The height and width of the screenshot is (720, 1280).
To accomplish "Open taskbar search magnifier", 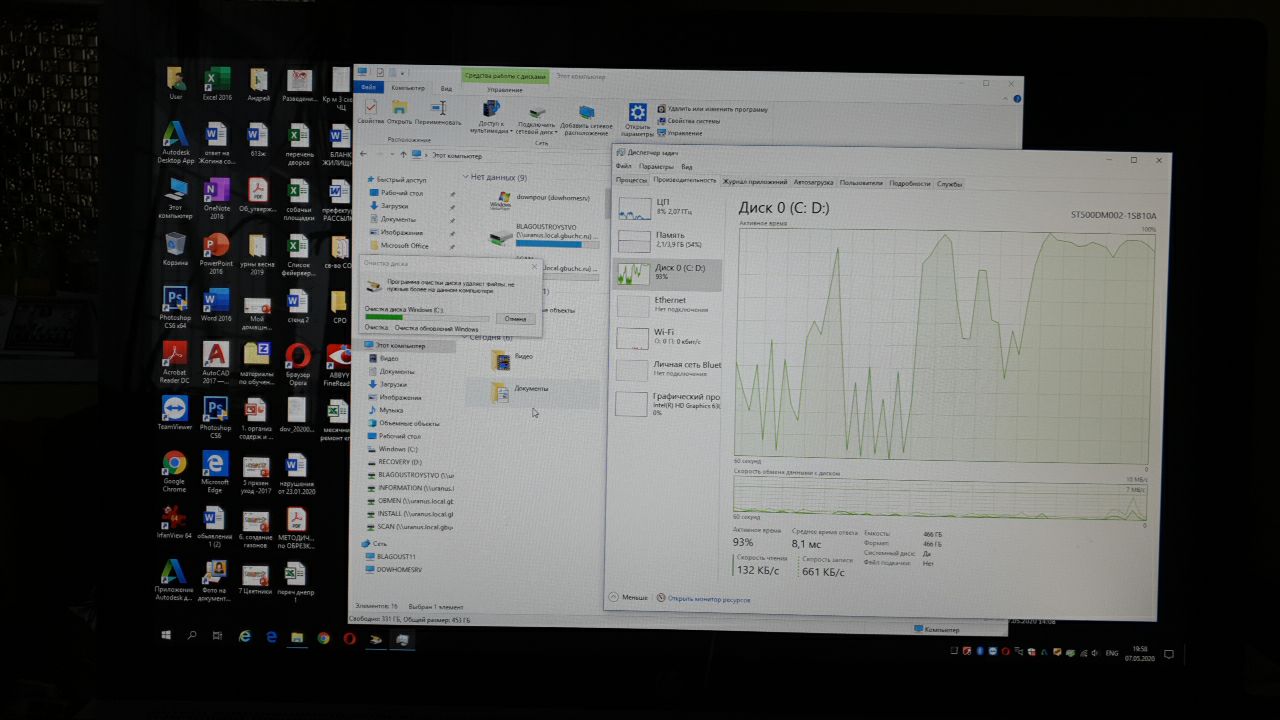I will (192, 635).
